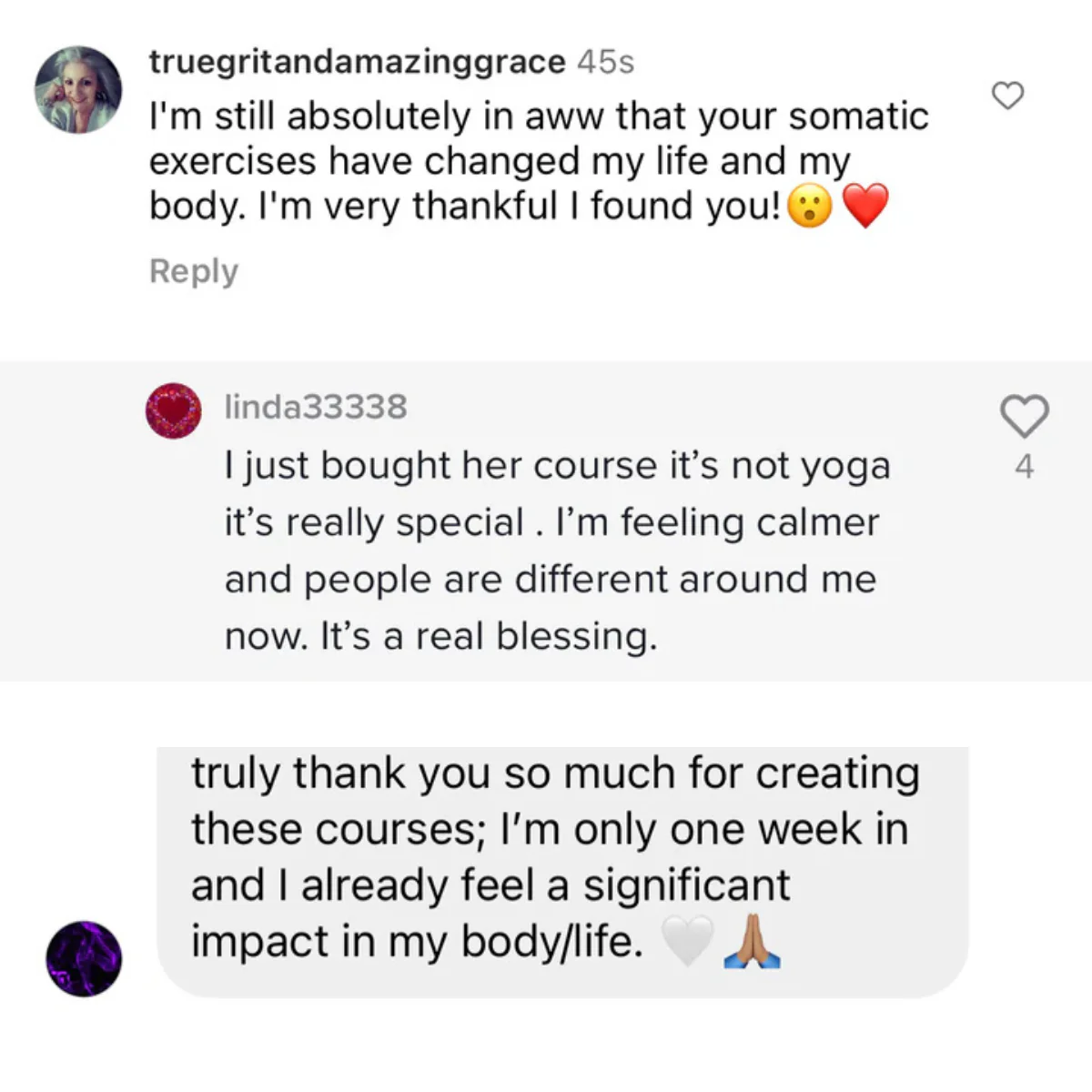
Task: Like linda33338's comment with heart icon
Action: point(1025,417)
